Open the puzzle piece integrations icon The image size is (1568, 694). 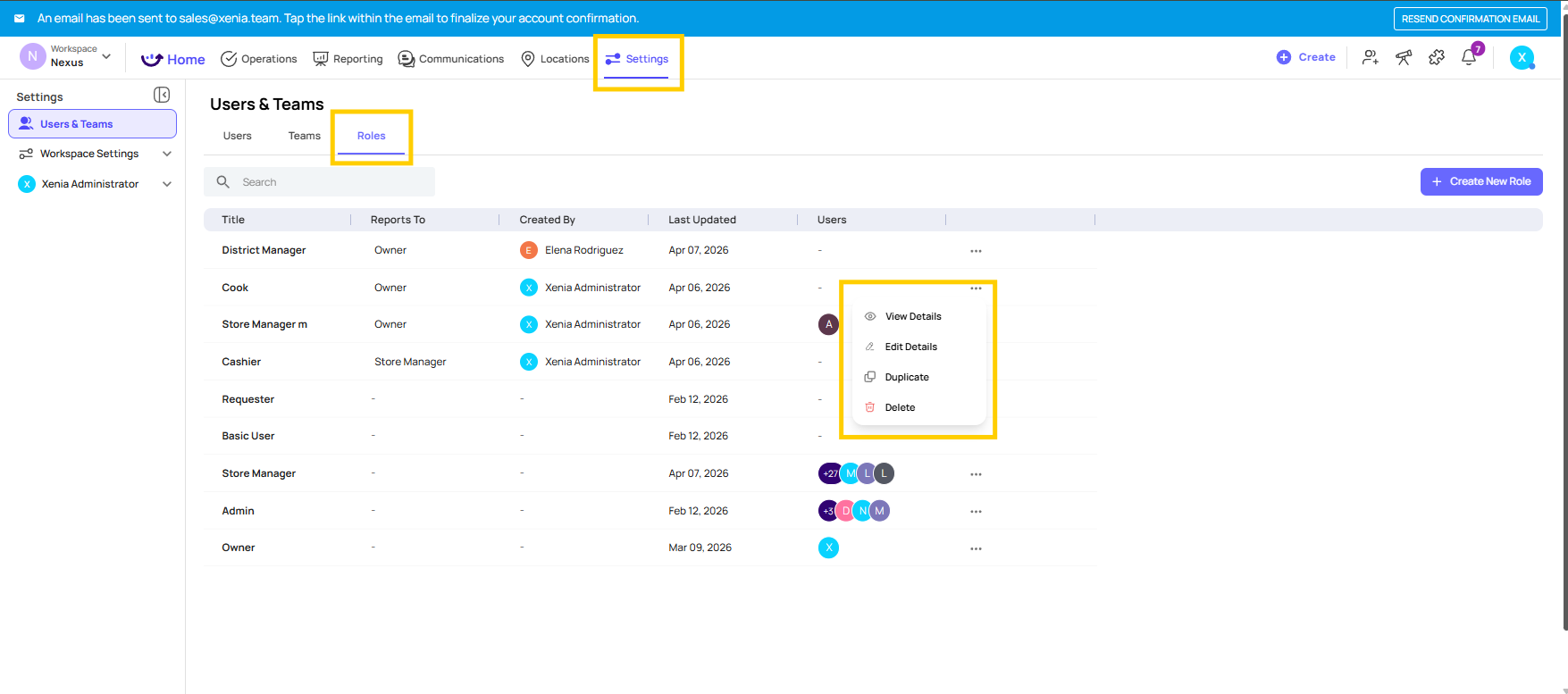1437,58
